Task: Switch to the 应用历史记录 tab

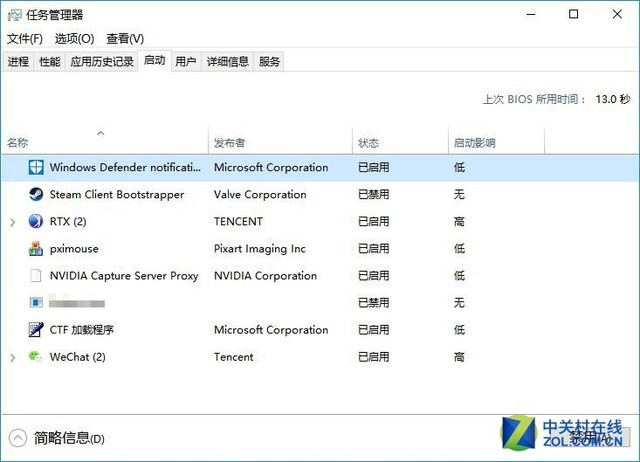Action: (102, 62)
